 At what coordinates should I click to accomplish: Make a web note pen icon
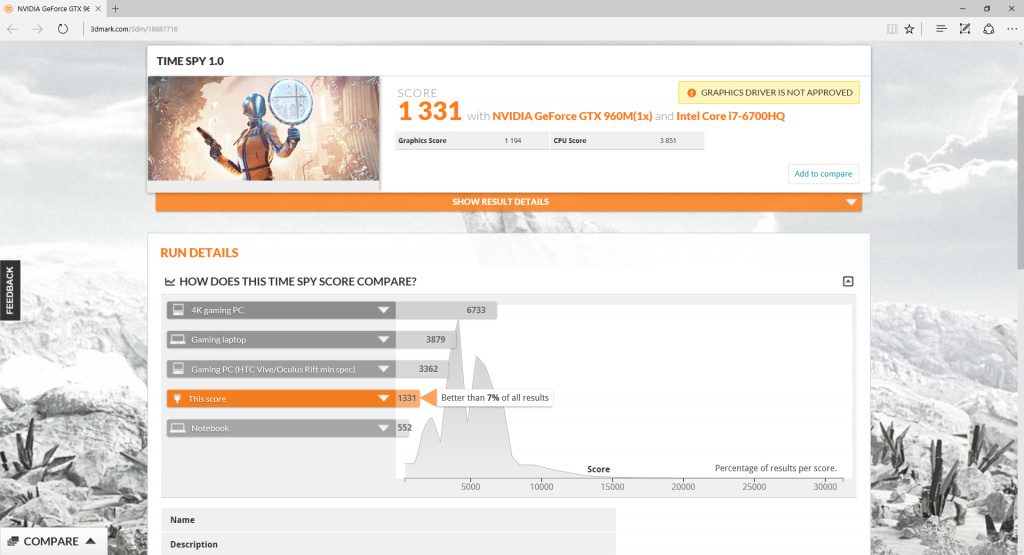[x=965, y=29]
